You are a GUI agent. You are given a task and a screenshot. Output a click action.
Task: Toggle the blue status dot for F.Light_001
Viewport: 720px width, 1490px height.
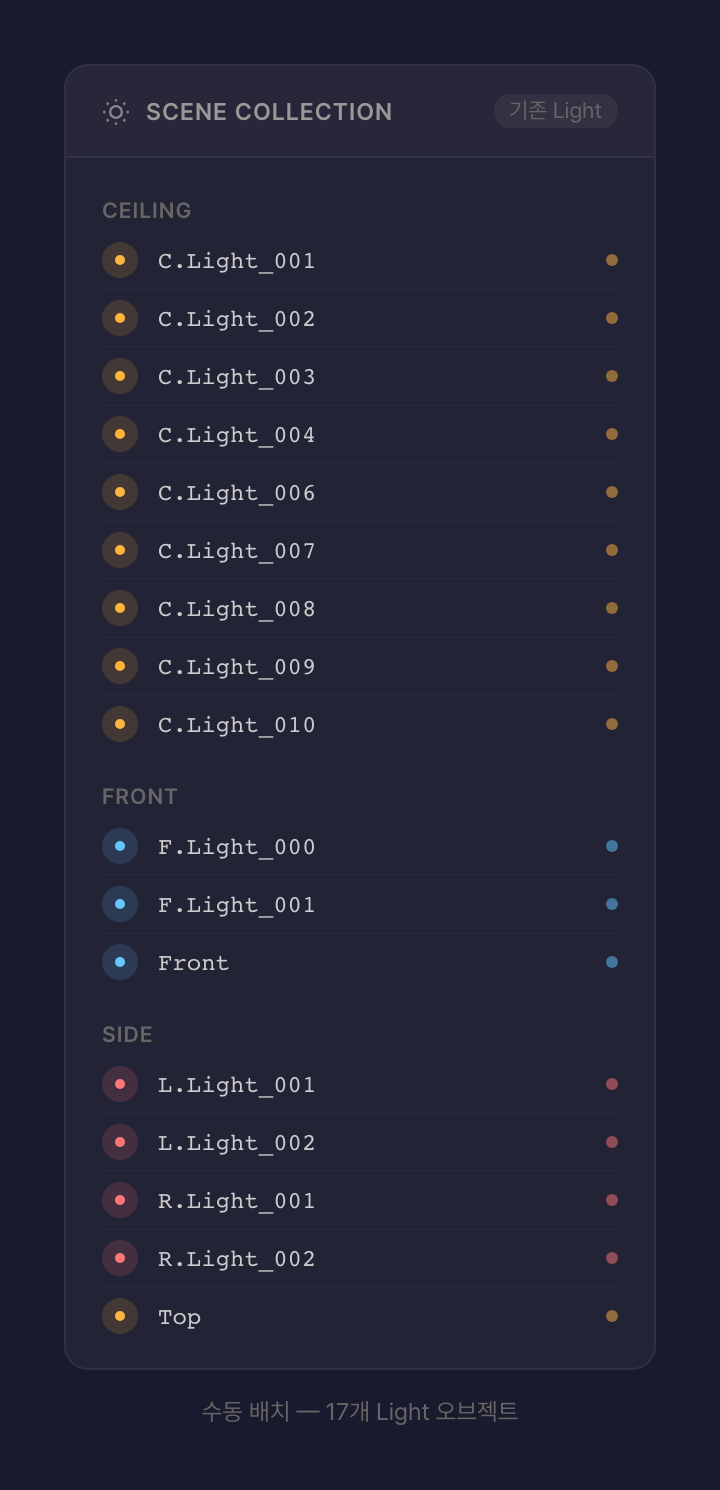coord(612,904)
